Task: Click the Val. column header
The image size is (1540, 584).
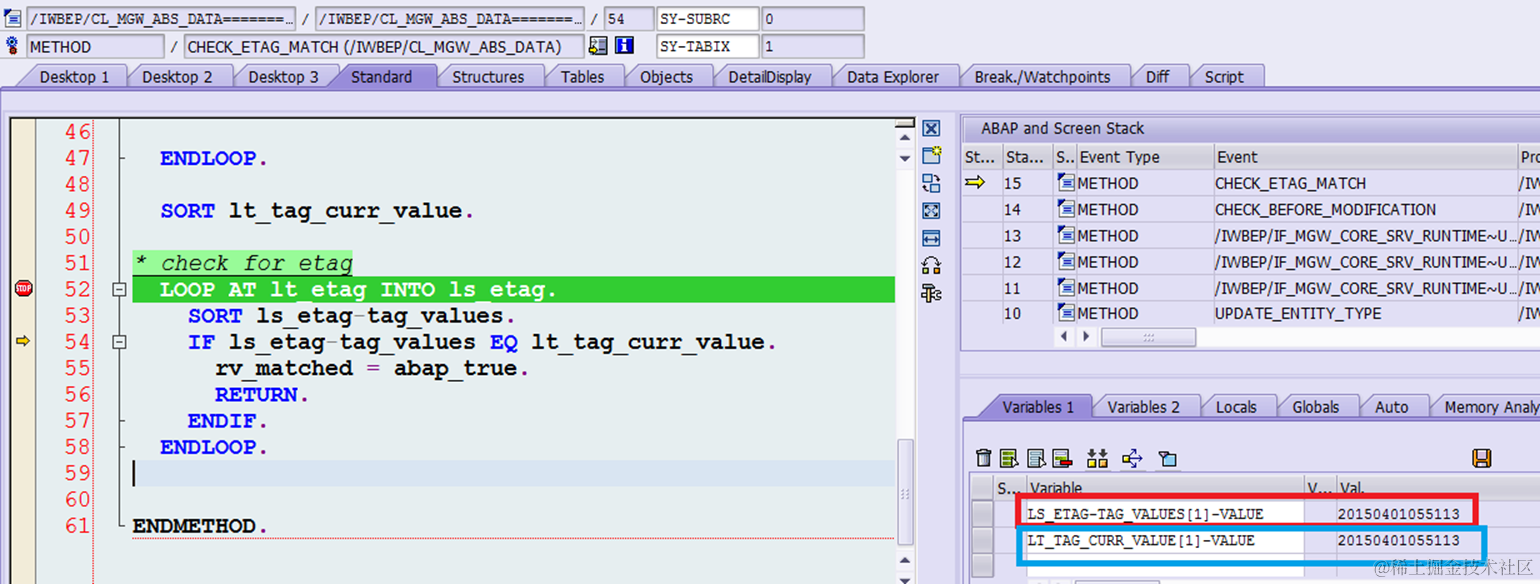Action: 1436,488
